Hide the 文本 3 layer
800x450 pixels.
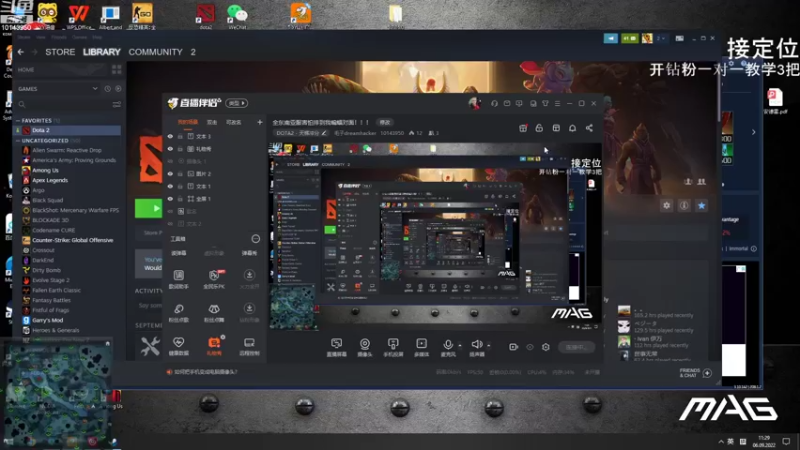click(170, 137)
